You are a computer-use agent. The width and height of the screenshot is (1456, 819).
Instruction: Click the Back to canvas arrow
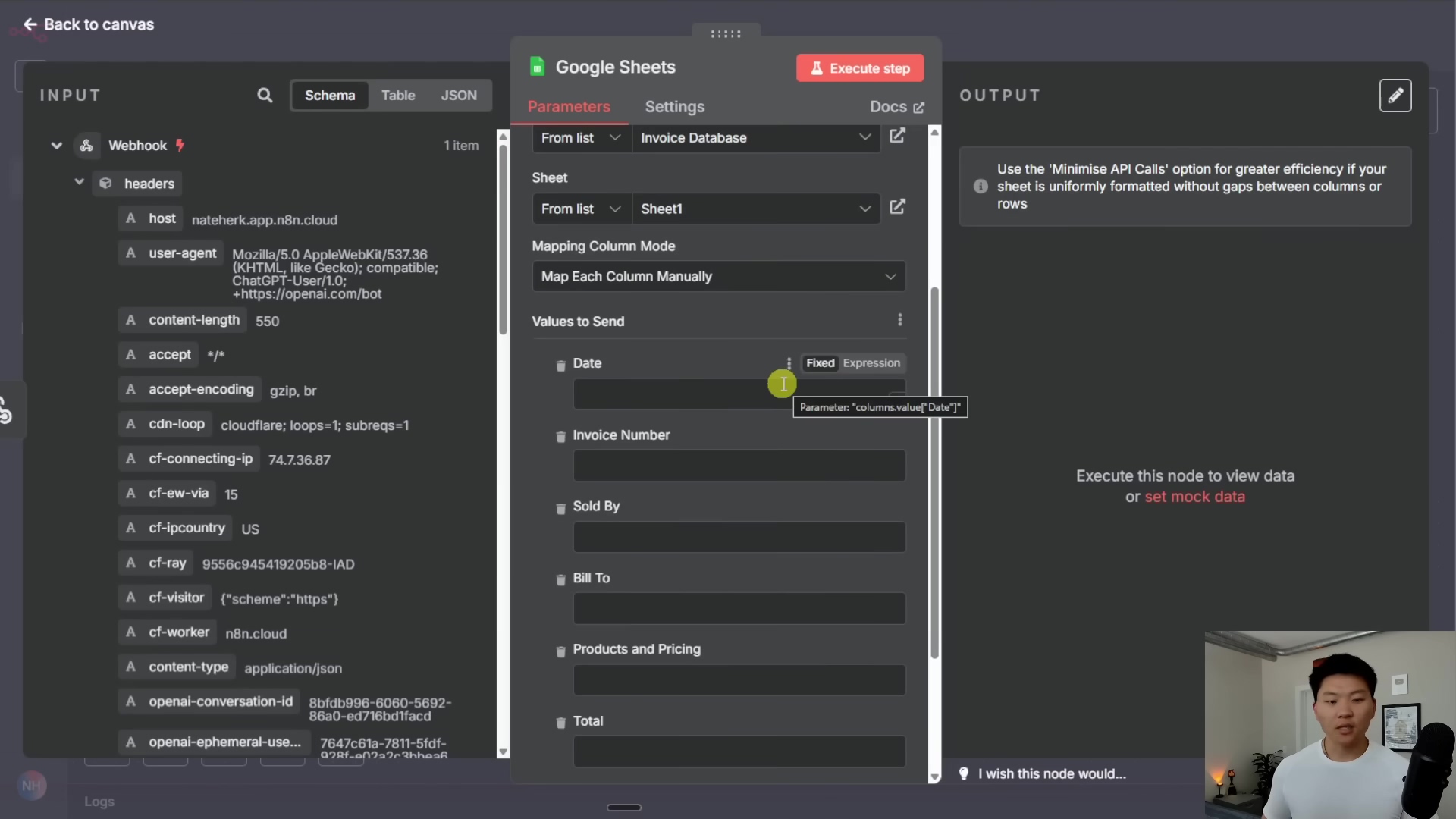[x=30, y=24]
